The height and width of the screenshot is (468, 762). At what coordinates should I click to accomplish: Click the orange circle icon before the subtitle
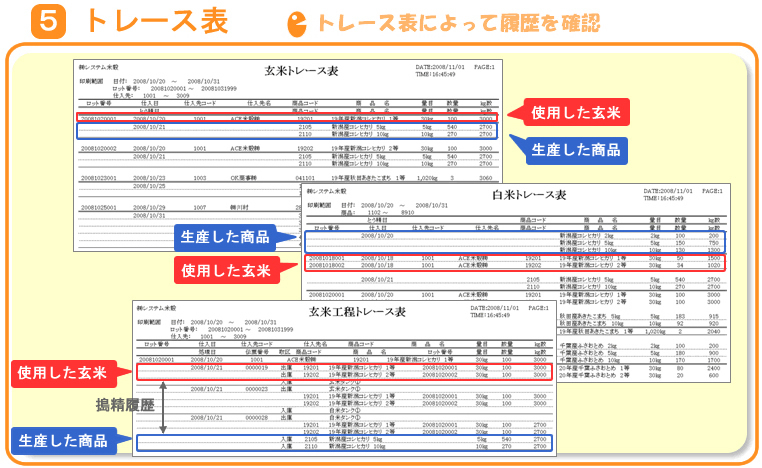pos(296,24)
